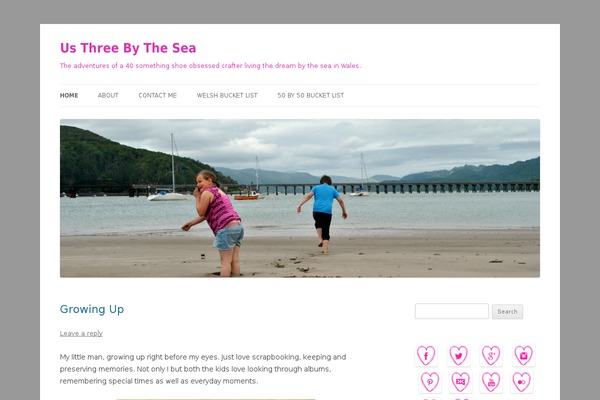Click the Us Three By The Sea title
The image size is (600, 400).
(x=128, y=48)
